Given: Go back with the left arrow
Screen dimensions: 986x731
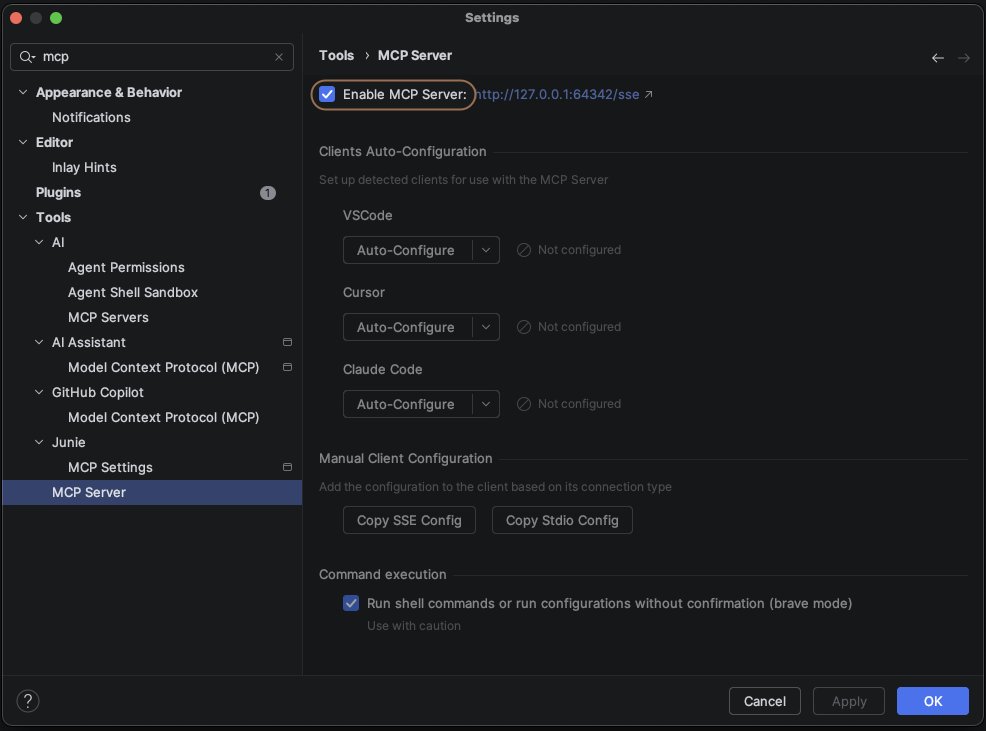Looking at the screenshot, I should 938,58.
